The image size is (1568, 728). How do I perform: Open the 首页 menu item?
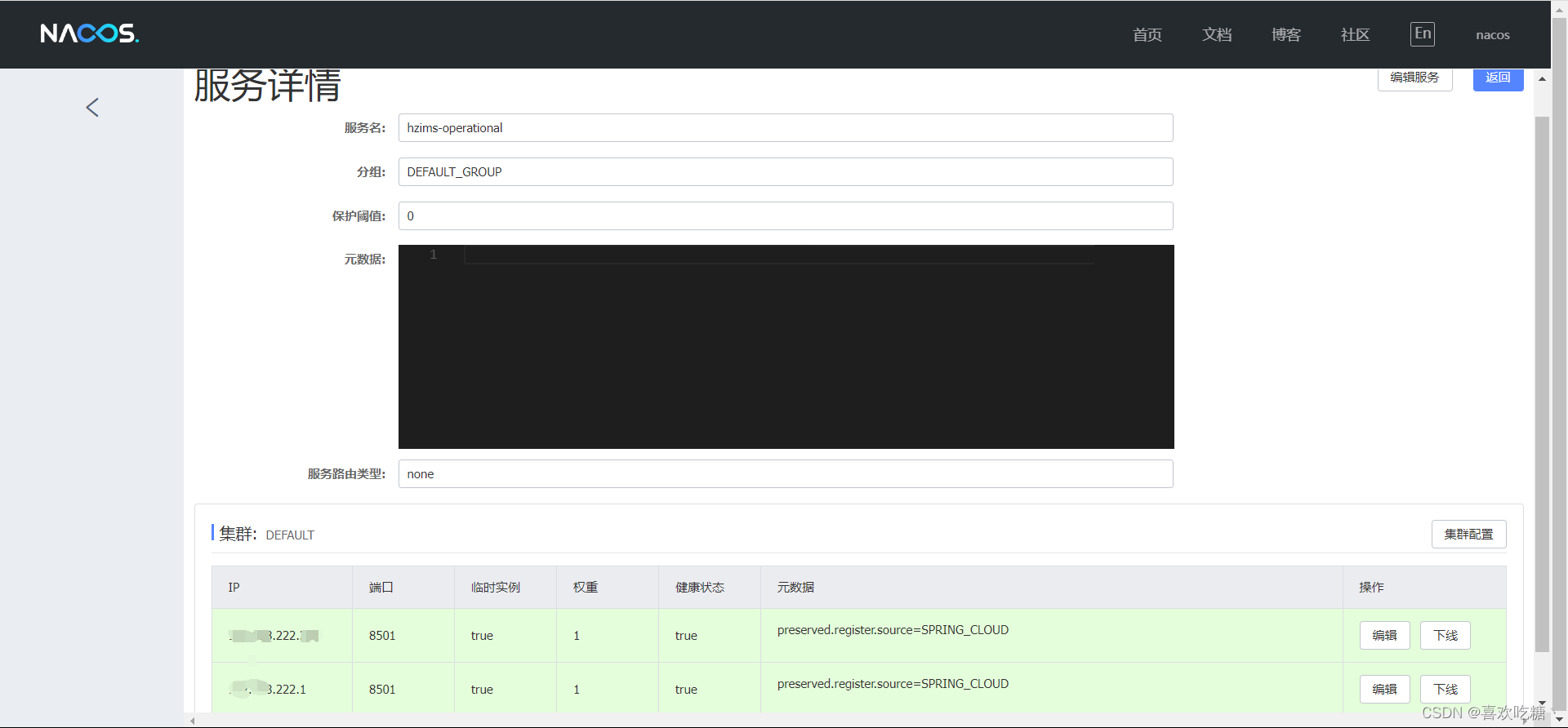(x=1147, y=34)
